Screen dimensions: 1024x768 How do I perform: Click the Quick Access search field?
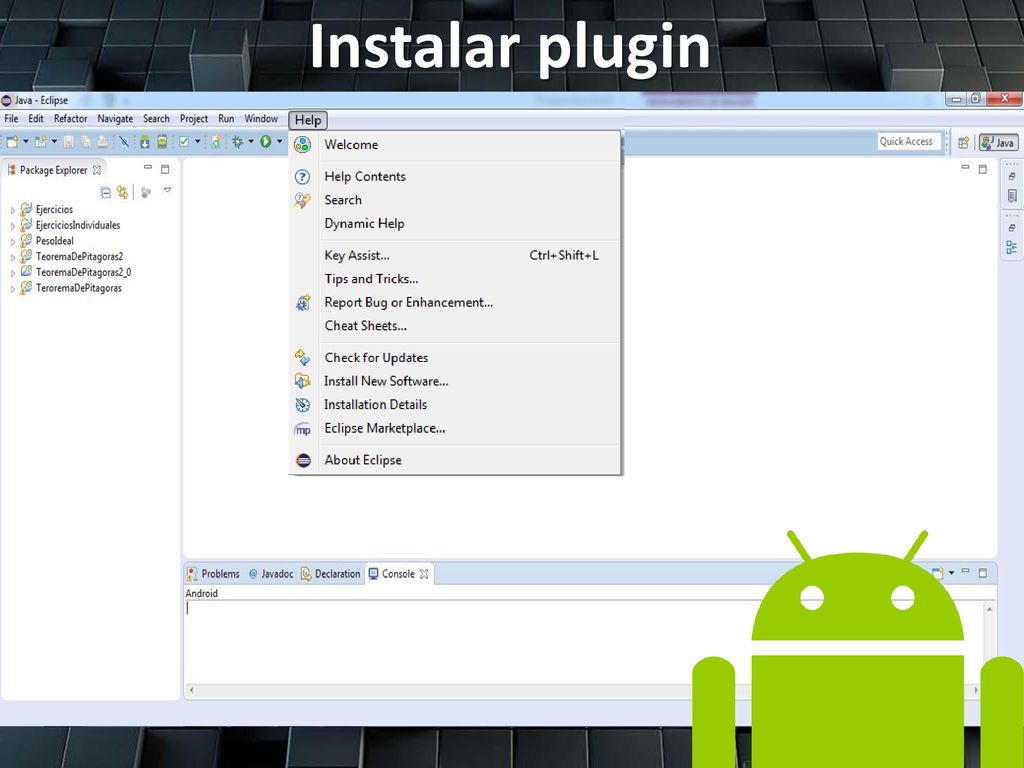tap(908, 142)
